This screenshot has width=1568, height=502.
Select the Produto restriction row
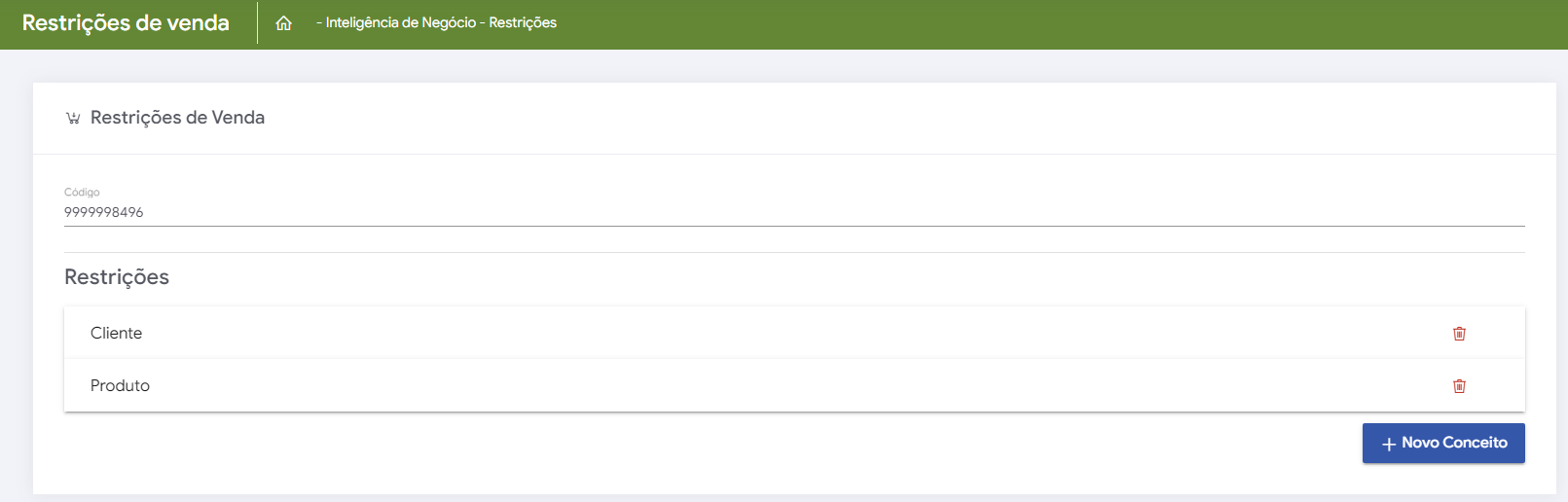pyautogui.click(x=681, y=385)
